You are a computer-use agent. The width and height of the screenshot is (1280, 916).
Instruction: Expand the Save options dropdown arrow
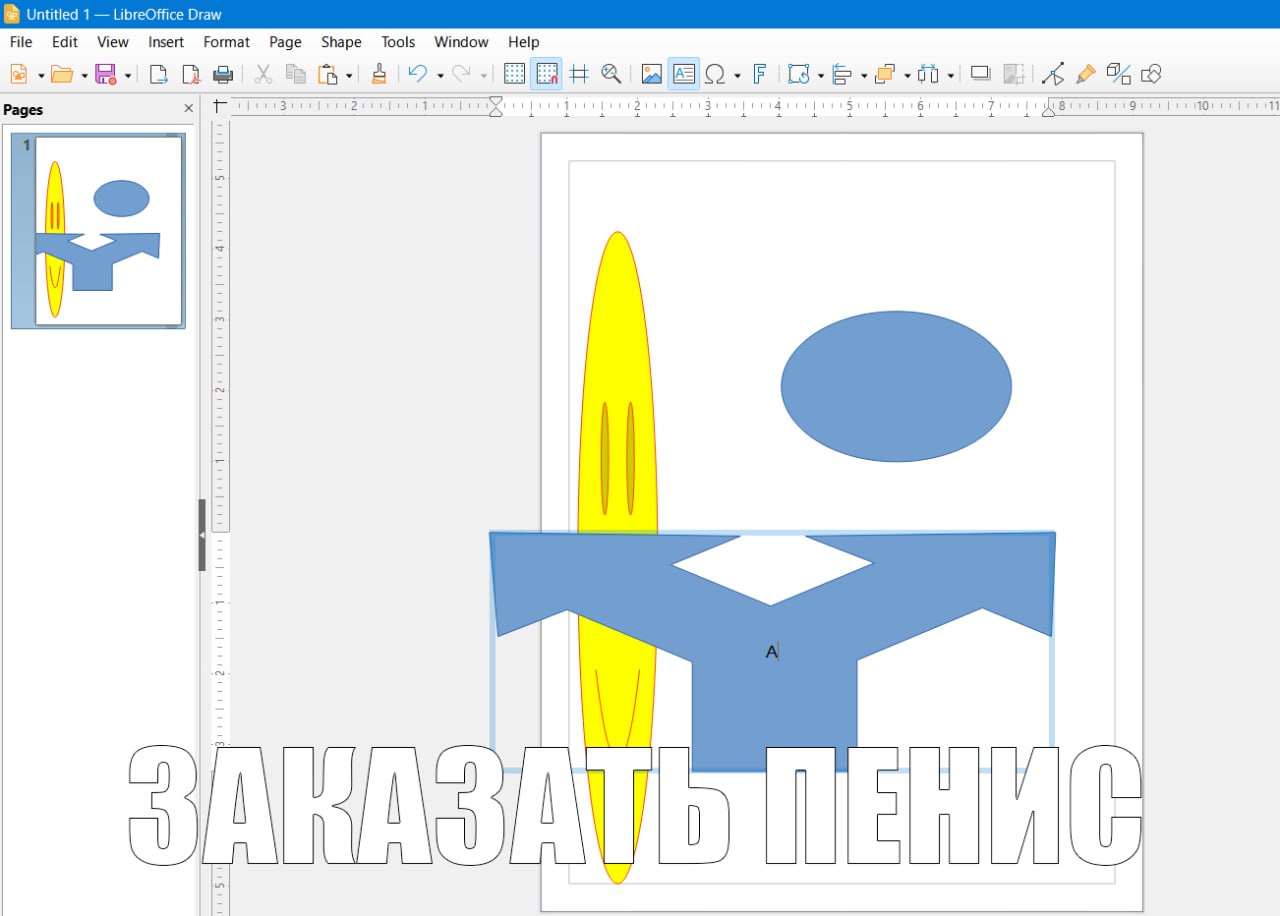point(128,75)
